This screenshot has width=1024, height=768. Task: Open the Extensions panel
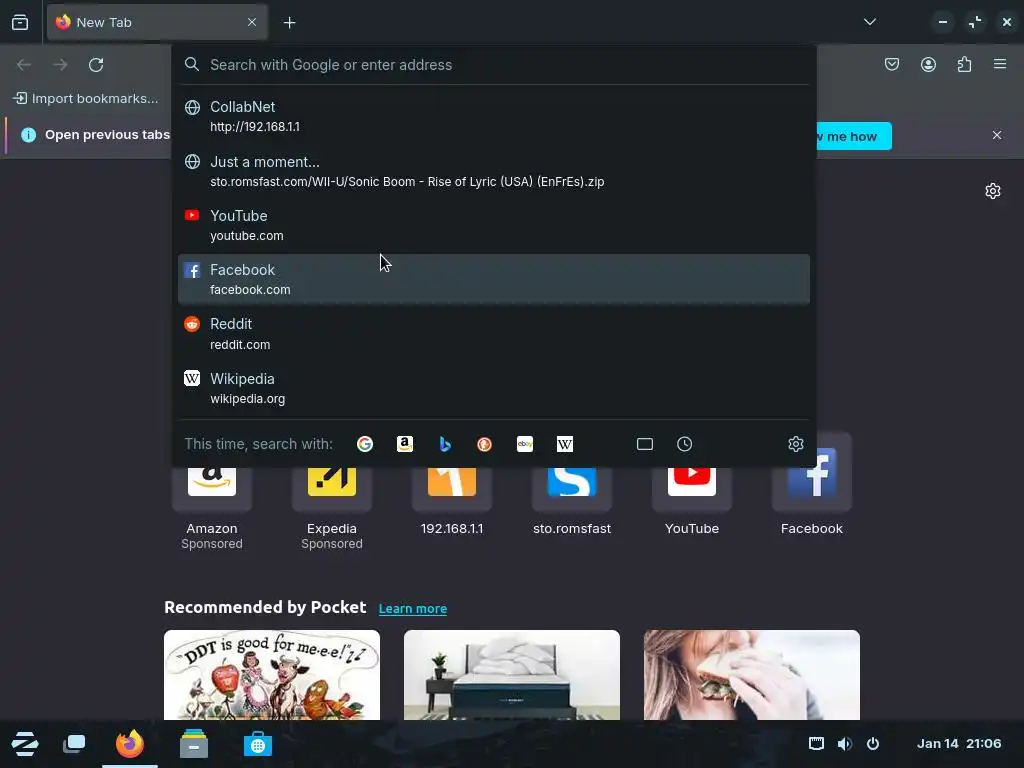(964, 64)
